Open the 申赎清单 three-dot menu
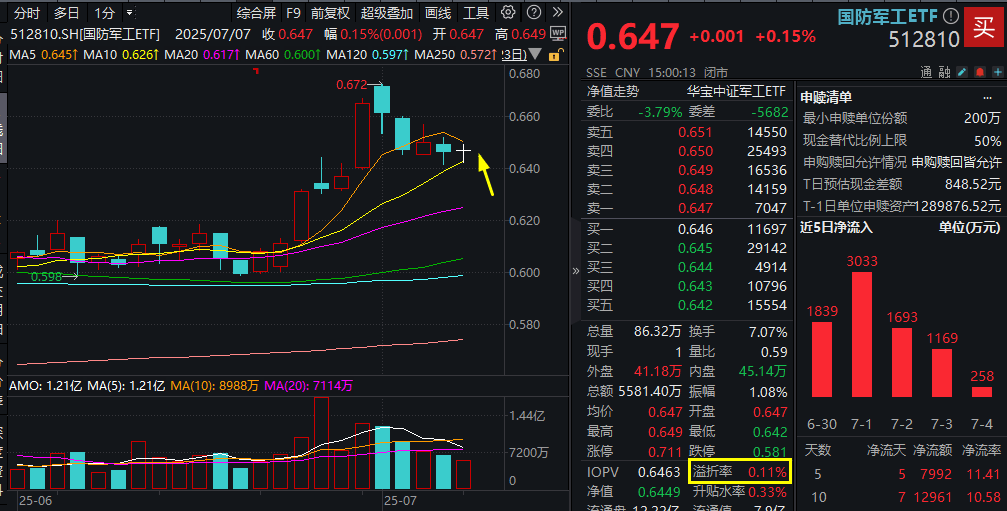 [987, 98]
